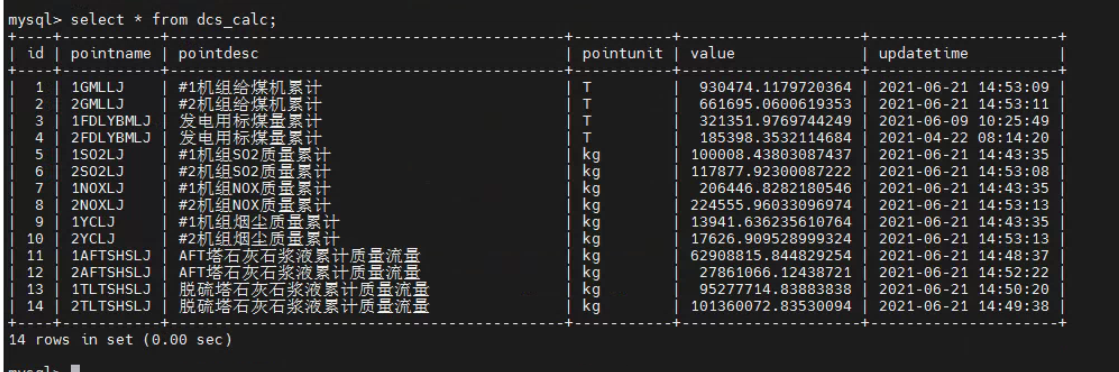Click the 'pointdesc' column header

(218, 54)
